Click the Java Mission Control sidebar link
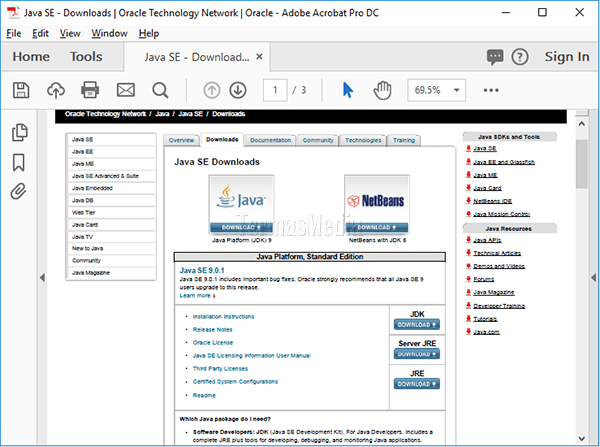 502,214
